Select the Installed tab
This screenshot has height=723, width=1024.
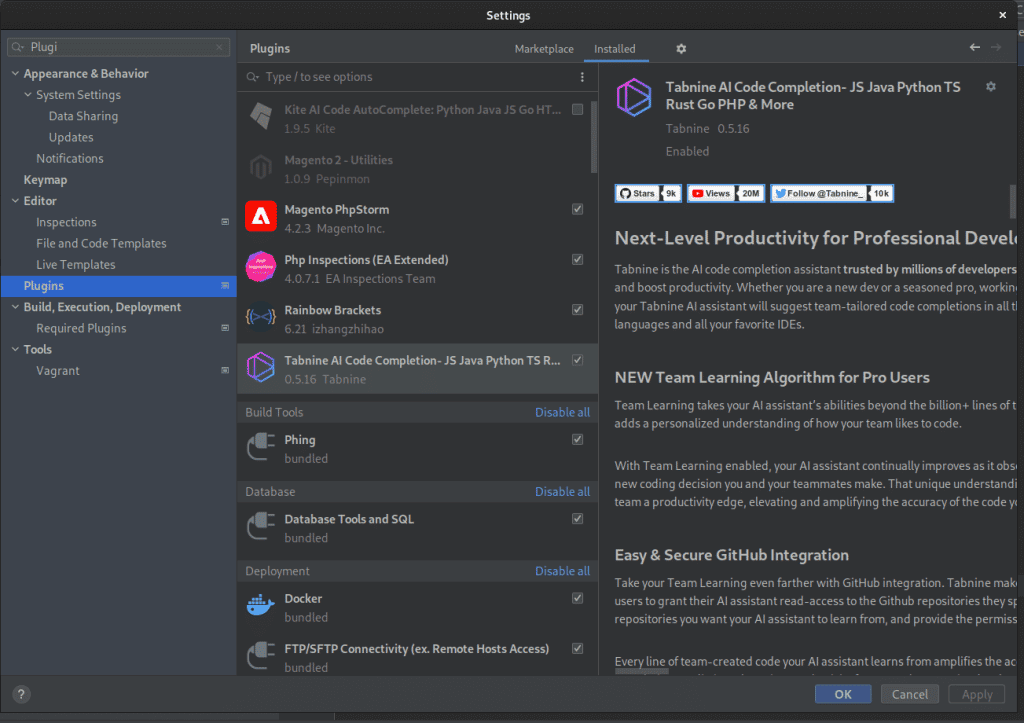[615, 49]
